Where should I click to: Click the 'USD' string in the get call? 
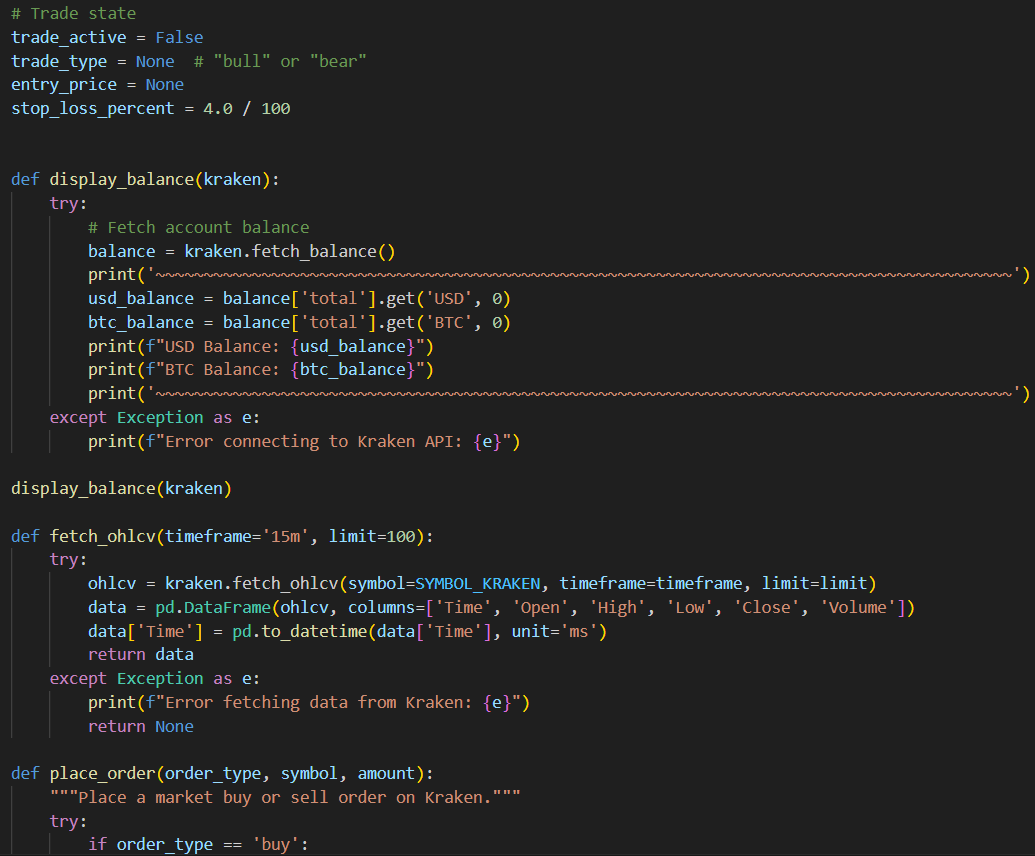(449, 299)
